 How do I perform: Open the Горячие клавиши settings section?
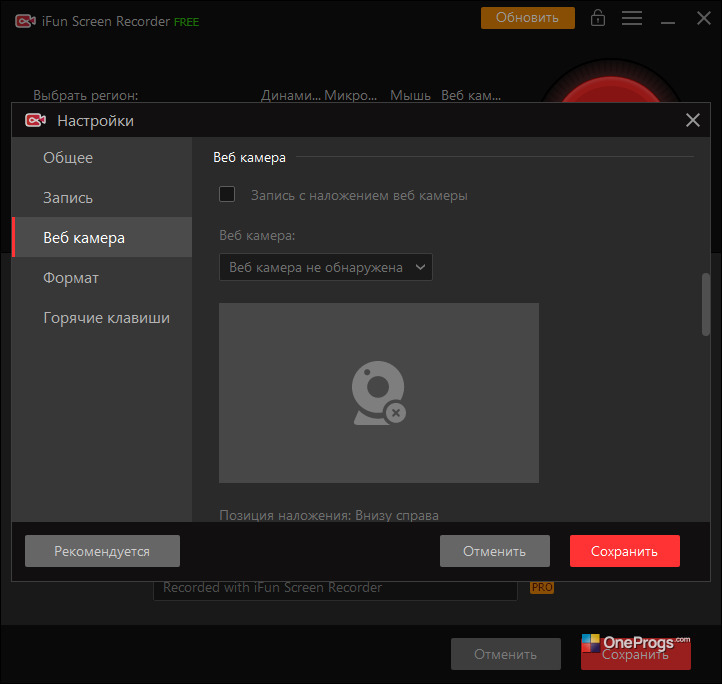102,318
